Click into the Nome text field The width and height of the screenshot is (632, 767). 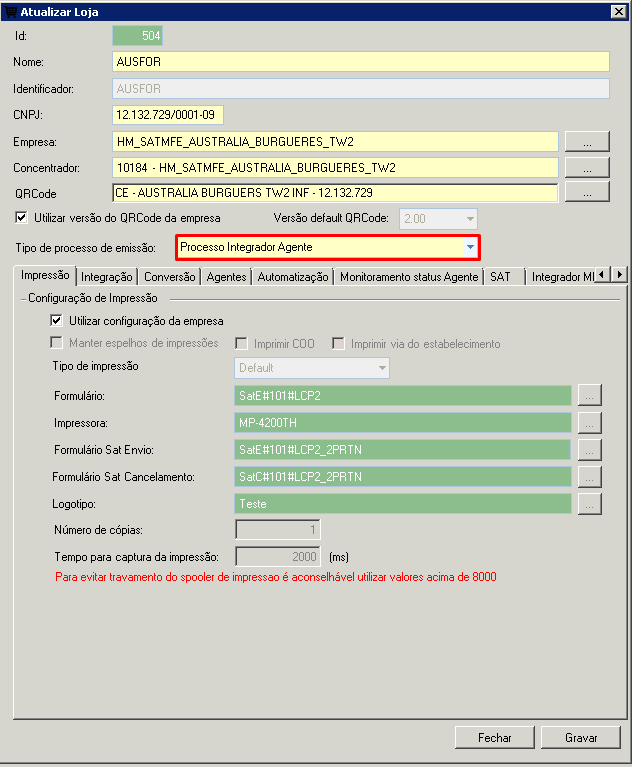point(361,62)
